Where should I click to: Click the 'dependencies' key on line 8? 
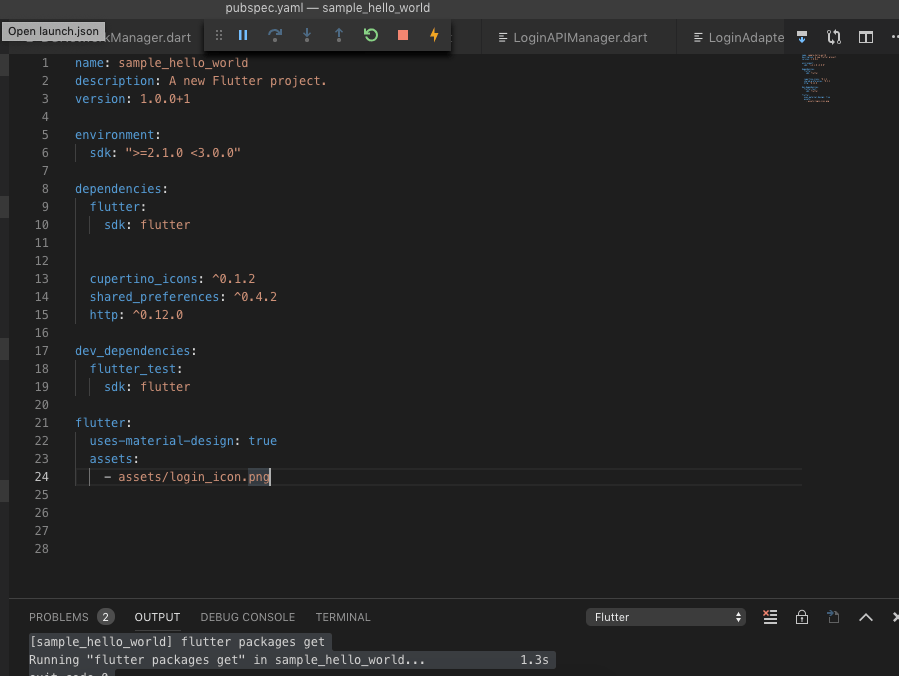pyautogui.click(x=118, y=189)
